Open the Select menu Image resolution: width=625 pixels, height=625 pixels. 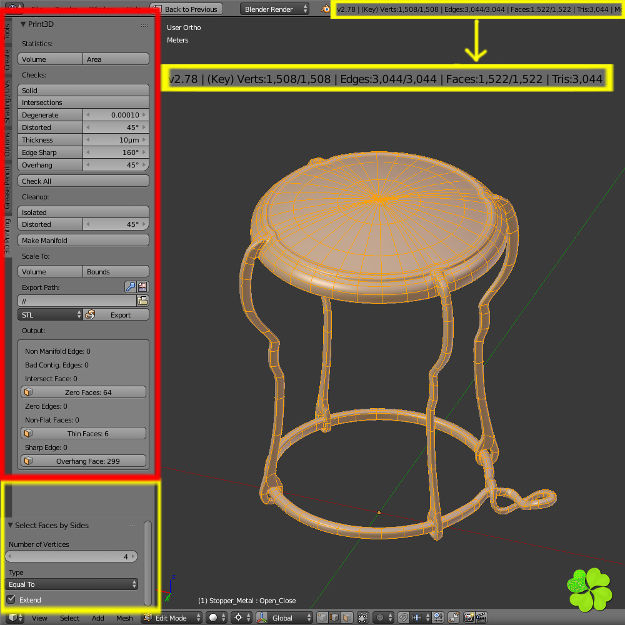pyautogui.click(x=69, y=618)
